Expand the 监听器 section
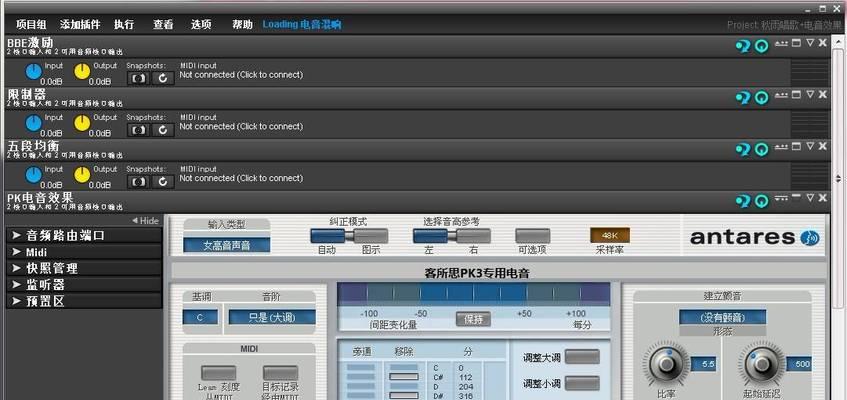The width and height of the screenshot is (847, 400). pos(84,284)
